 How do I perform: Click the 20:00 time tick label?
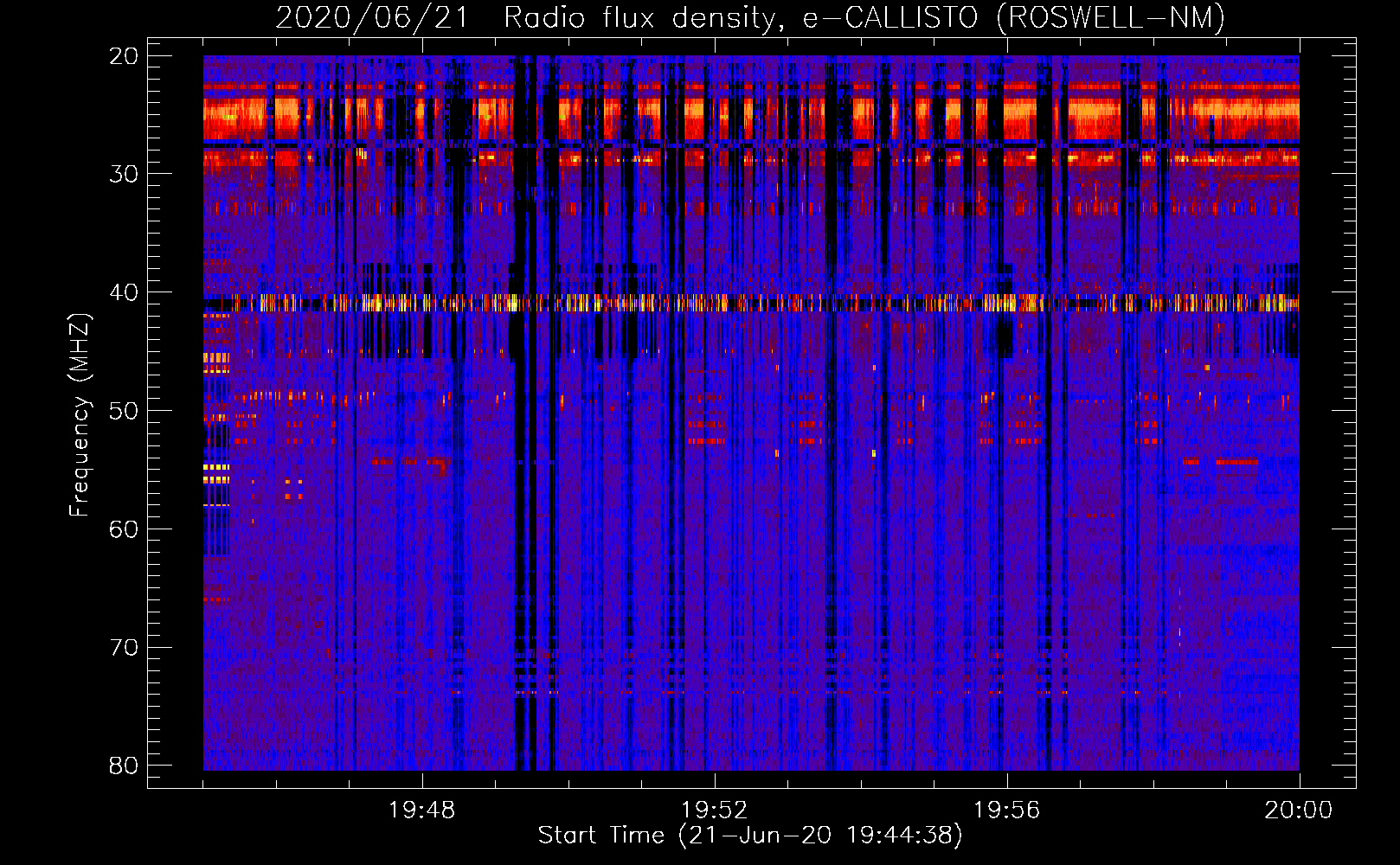[1299, 811]
